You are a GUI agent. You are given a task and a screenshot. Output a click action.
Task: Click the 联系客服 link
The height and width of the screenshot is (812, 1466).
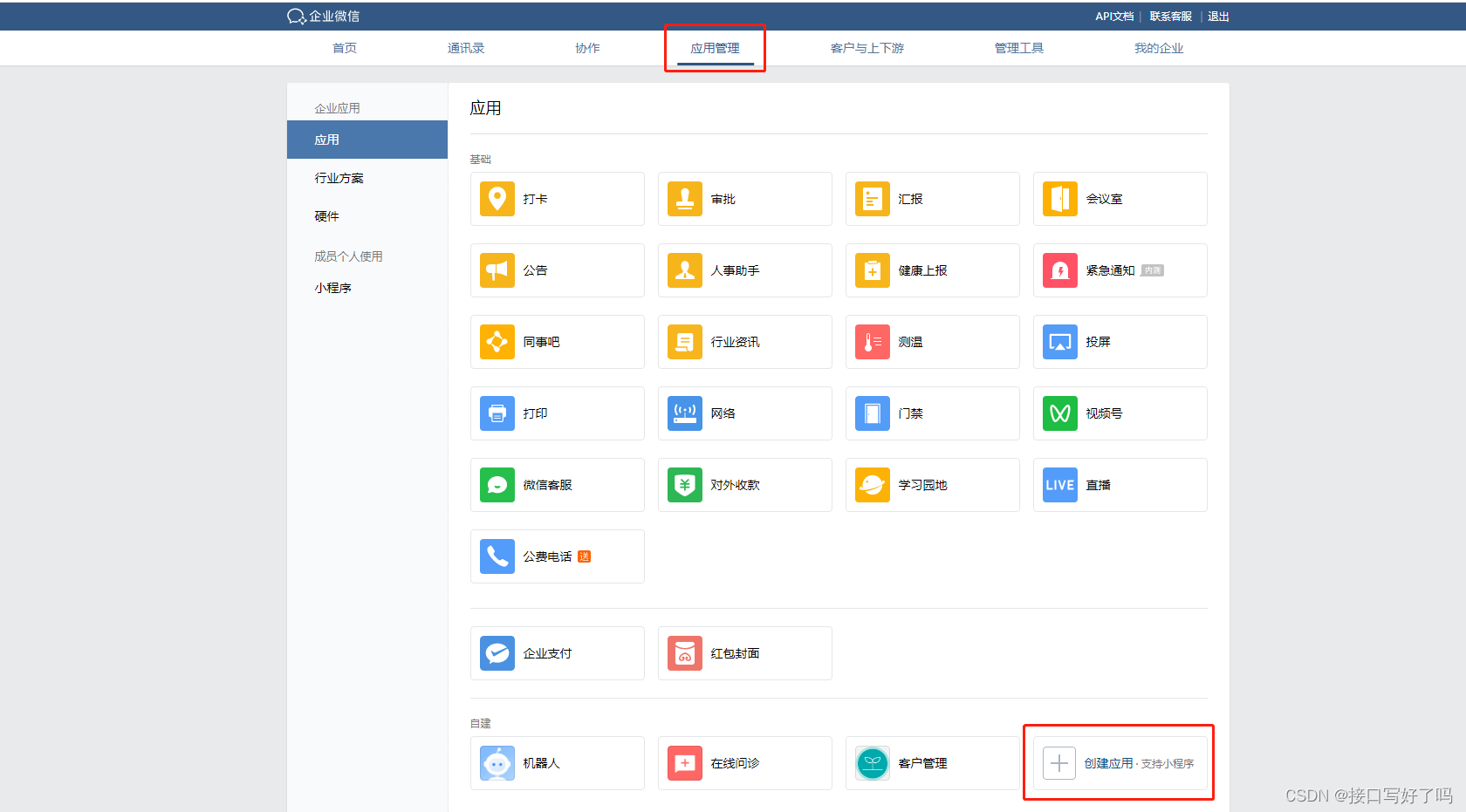(1171, 17)
